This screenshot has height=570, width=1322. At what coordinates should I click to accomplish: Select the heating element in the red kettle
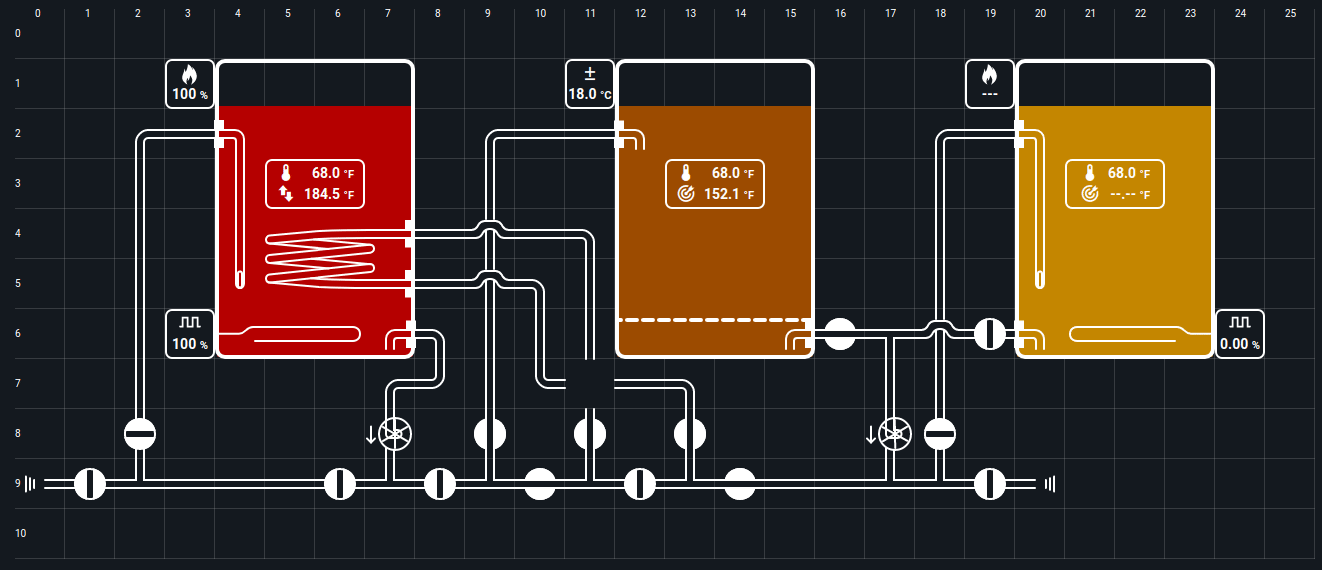point(290,334)
